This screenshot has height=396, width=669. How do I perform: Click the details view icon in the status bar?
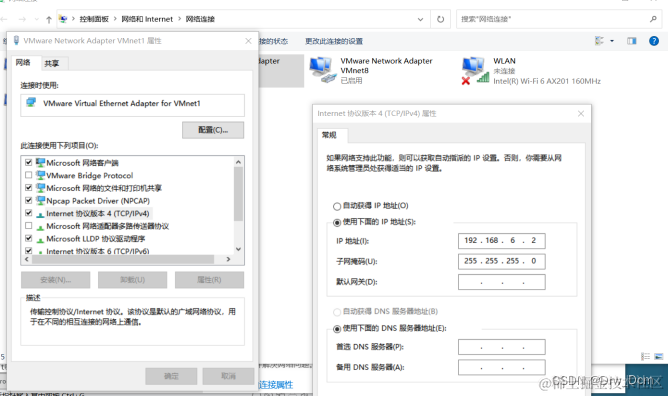pyautogui.click(x=645, y=356)
